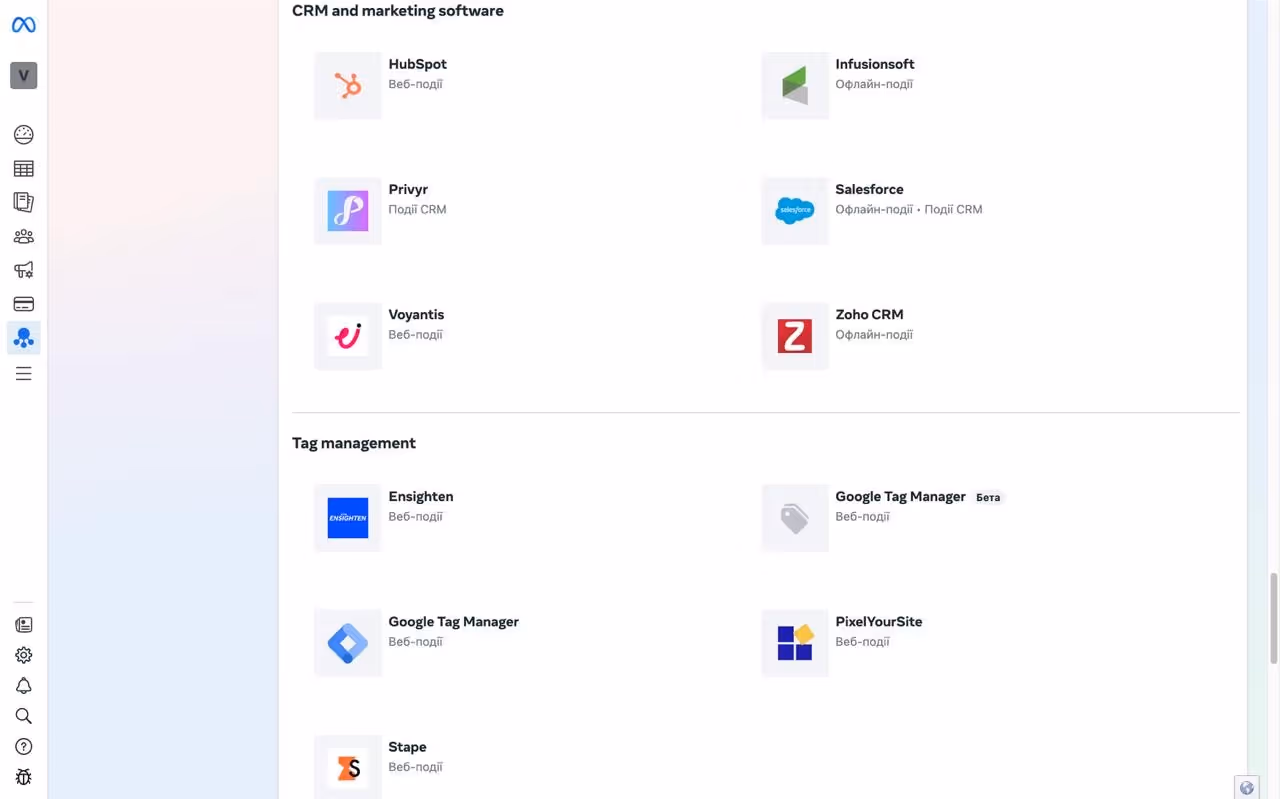Image resolution: width=1280 pixels, height=799 pixels.
Task: Open the Stape integration name
Action: coord(407,747)
